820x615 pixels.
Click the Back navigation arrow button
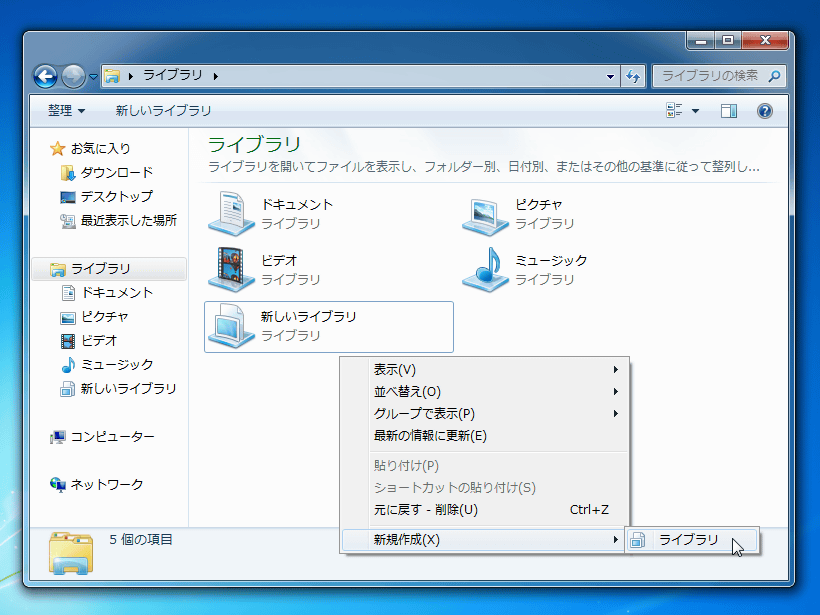pos(46,77)
